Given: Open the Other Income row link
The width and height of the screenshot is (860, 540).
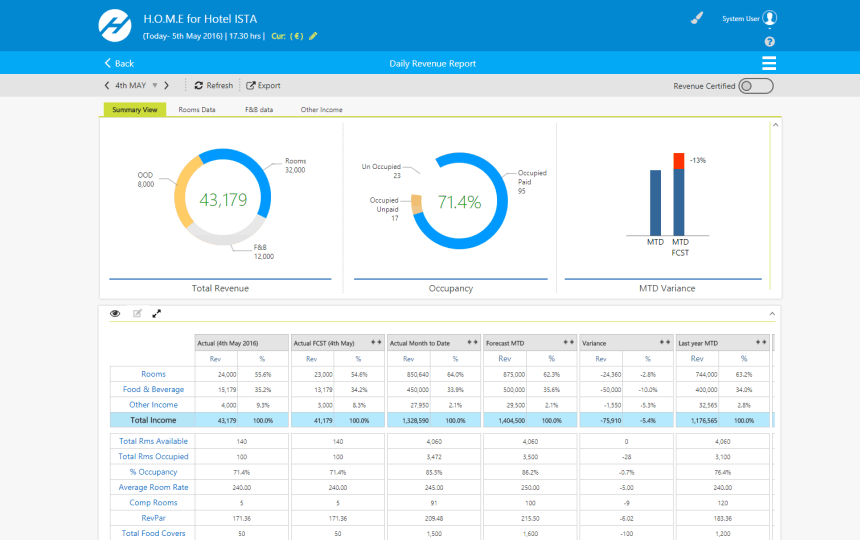Looking at the screenshot, I should [153, 405].
